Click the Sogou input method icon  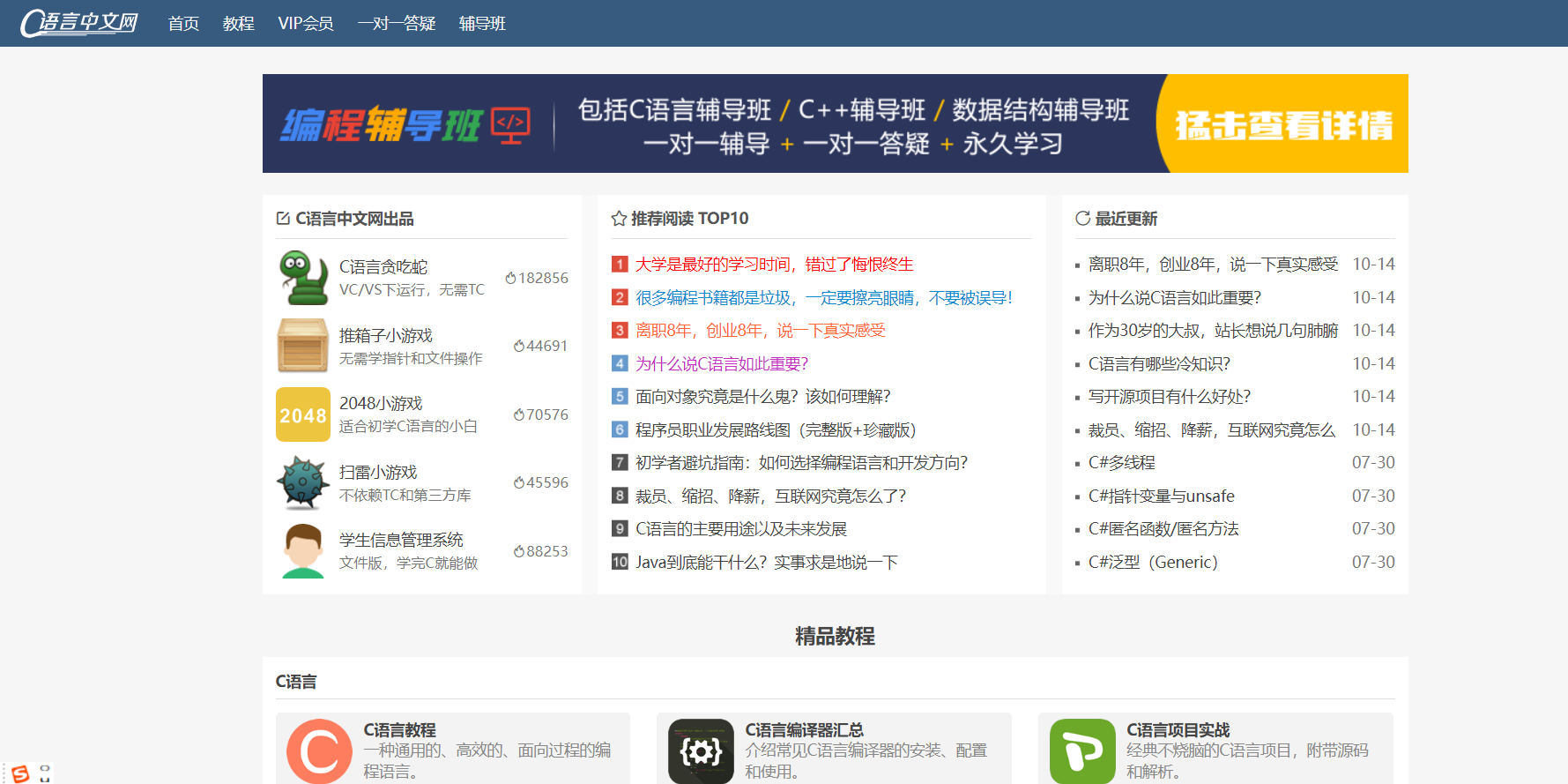(20, 773)
